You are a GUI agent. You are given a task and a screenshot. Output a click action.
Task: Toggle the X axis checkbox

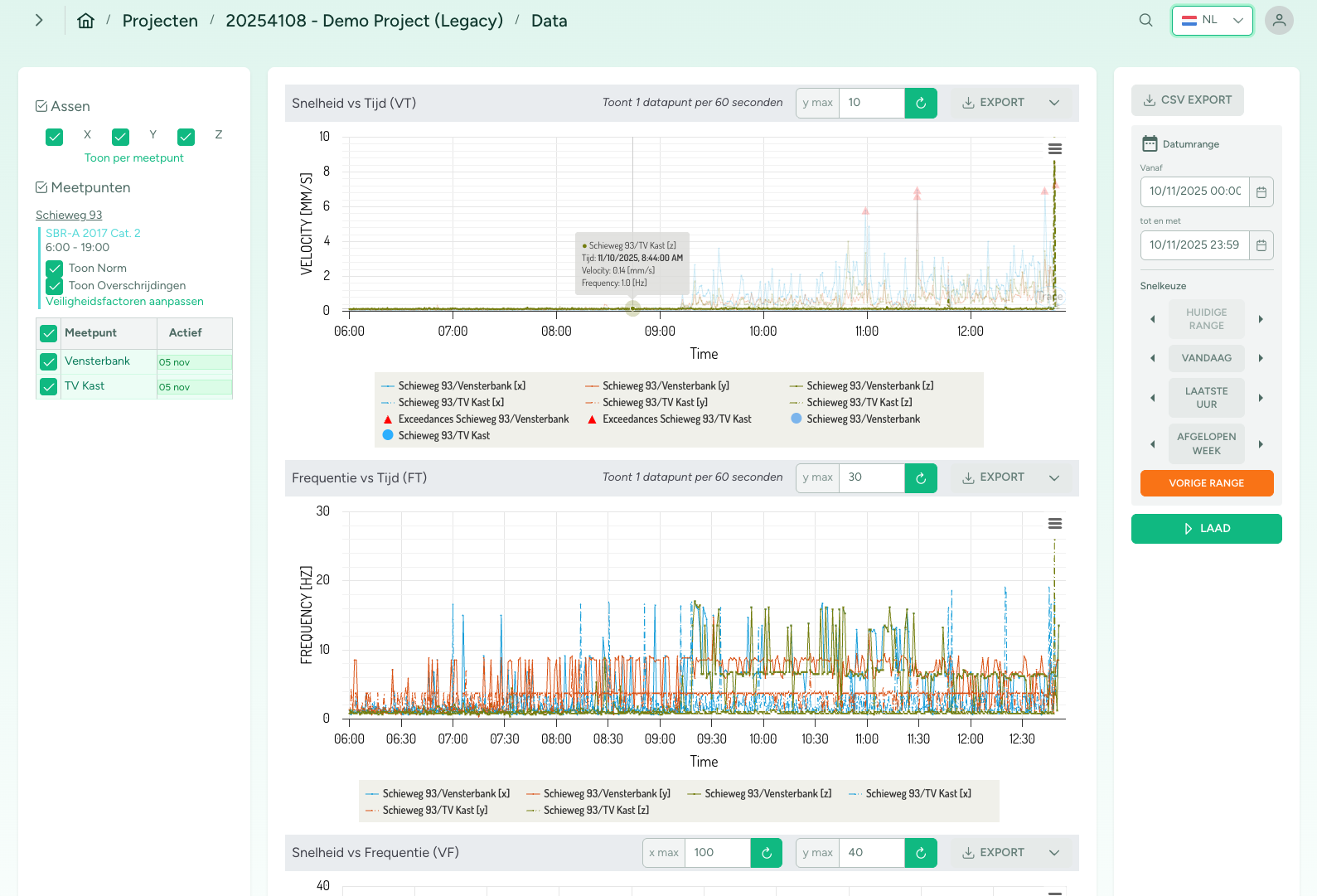pos(55,137)
